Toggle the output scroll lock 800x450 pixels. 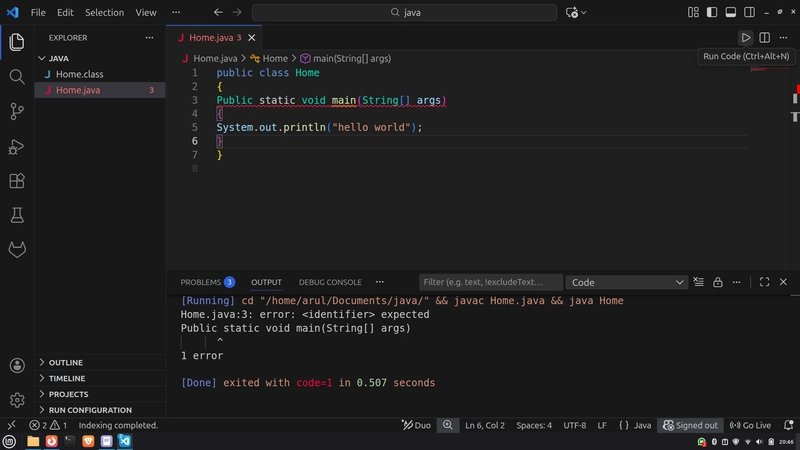(x=718, y=283)
